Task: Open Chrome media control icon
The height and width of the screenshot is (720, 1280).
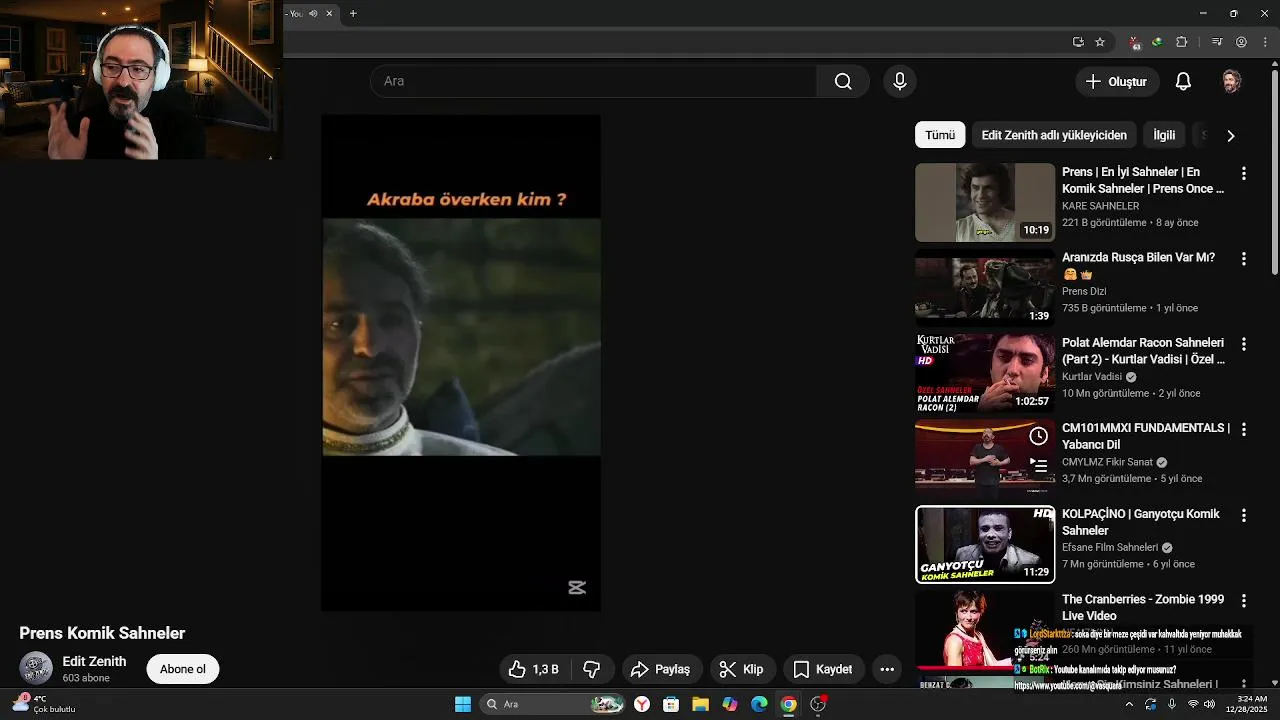Action: click(1217, 42)
